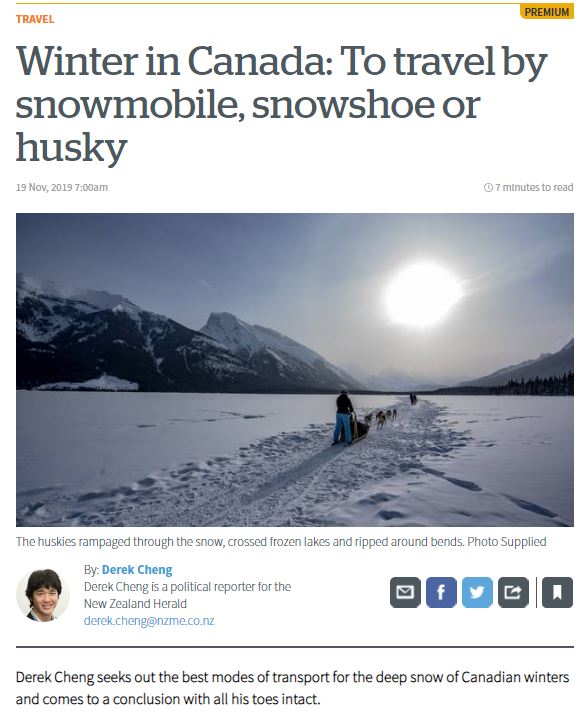Open the TRAVEL section link
The image size is (580, 719).
tap(35, 19)
